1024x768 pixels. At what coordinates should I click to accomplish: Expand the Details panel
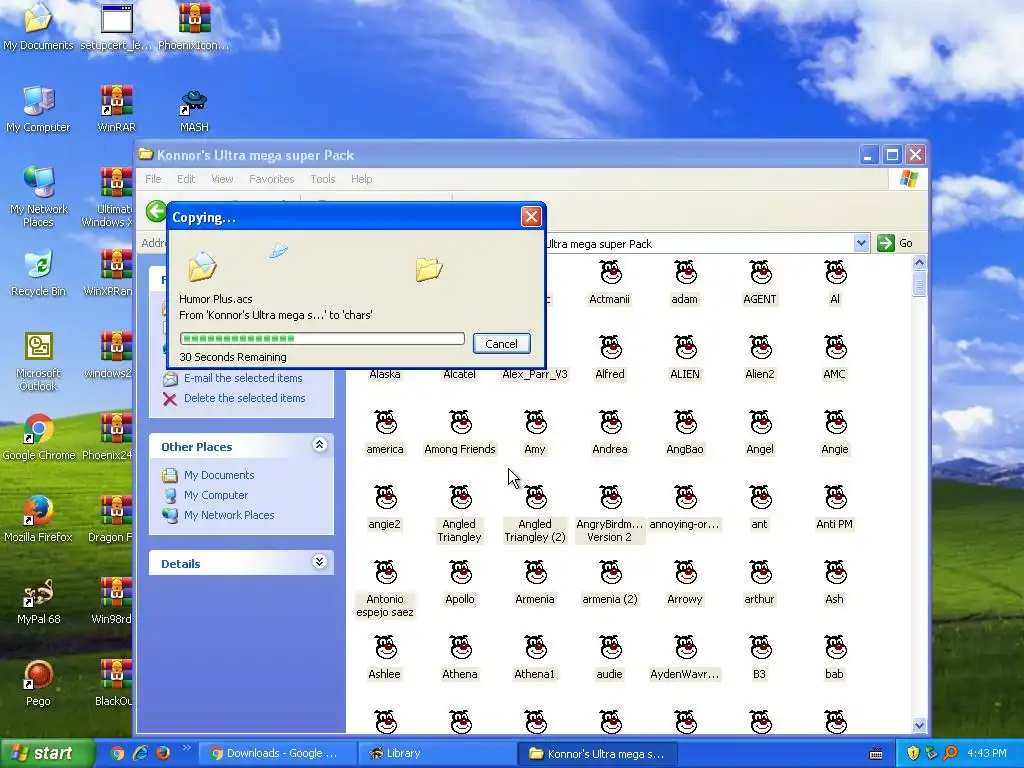point(319,562)
